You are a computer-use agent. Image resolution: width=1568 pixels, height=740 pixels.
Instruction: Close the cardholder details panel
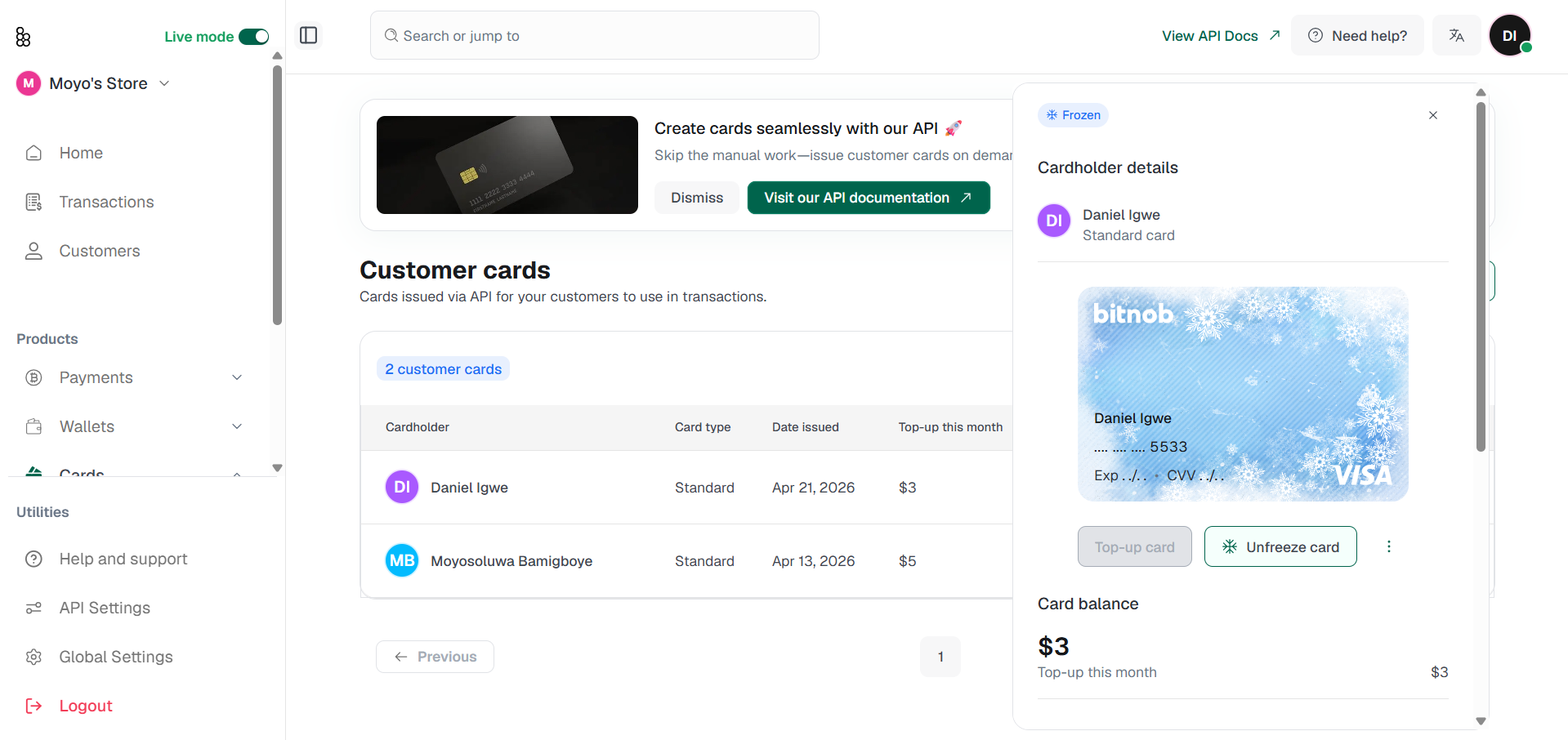(1432, 115)
